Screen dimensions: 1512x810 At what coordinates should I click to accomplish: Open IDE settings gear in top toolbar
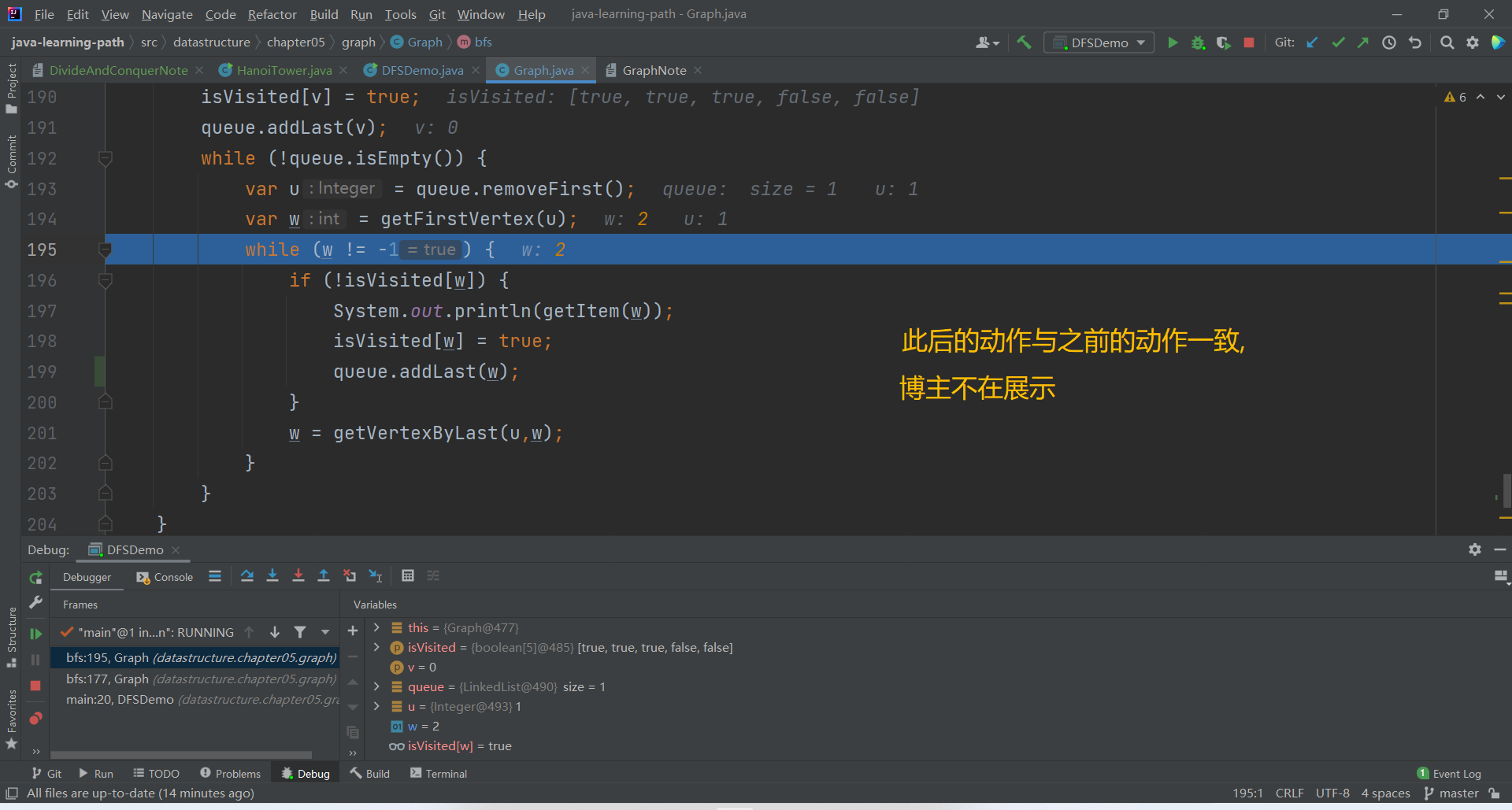tap(1473, 43)
